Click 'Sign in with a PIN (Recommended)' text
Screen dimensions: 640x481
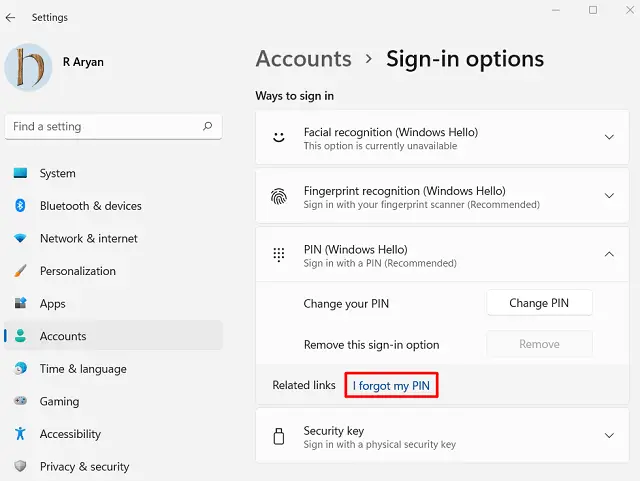[380, 263]
